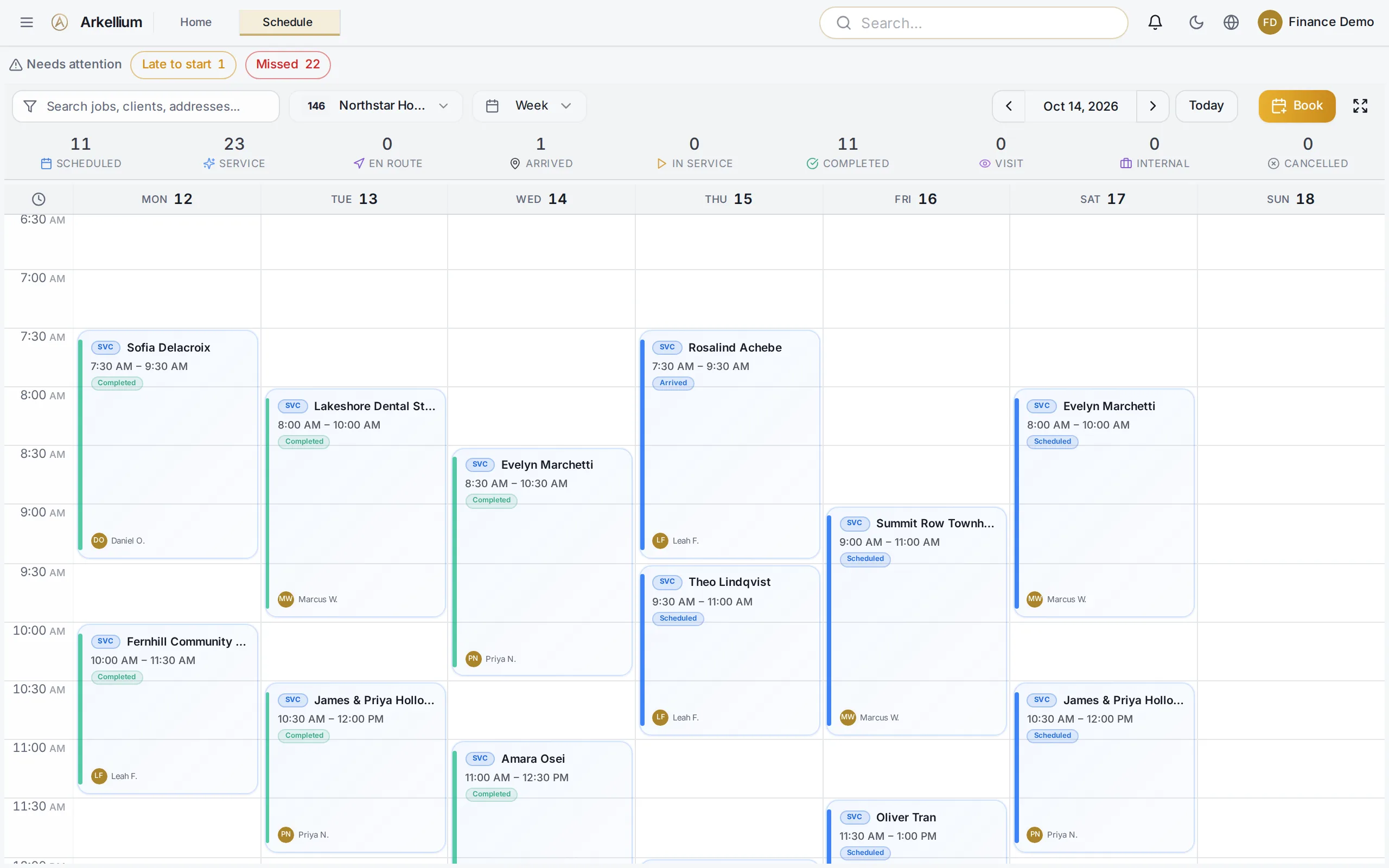This screenshot has height=868, width=1389.
Task: Open Fernhill Community job card
Action: 168,709
